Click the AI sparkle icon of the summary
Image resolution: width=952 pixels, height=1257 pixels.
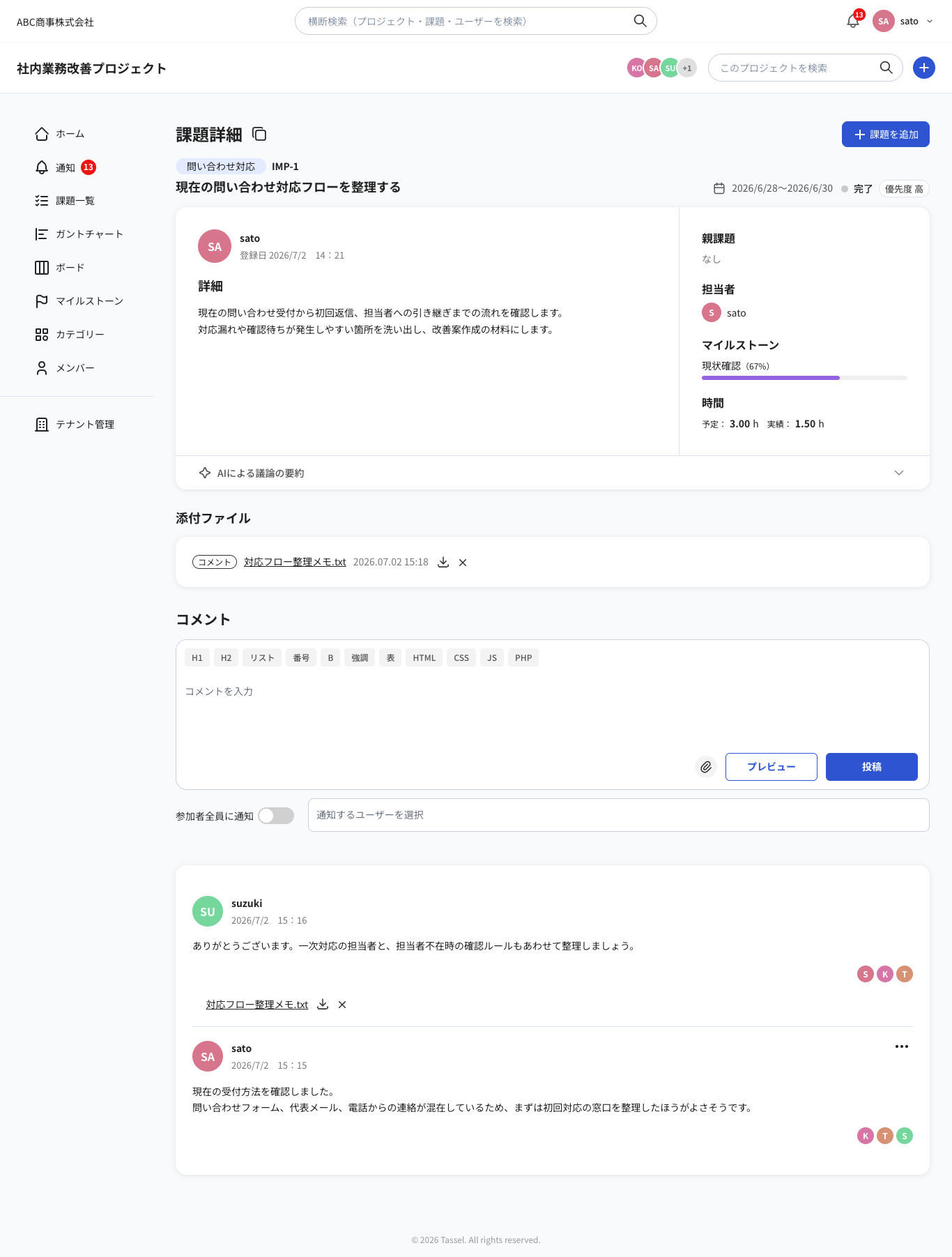[x=205, y=473]
